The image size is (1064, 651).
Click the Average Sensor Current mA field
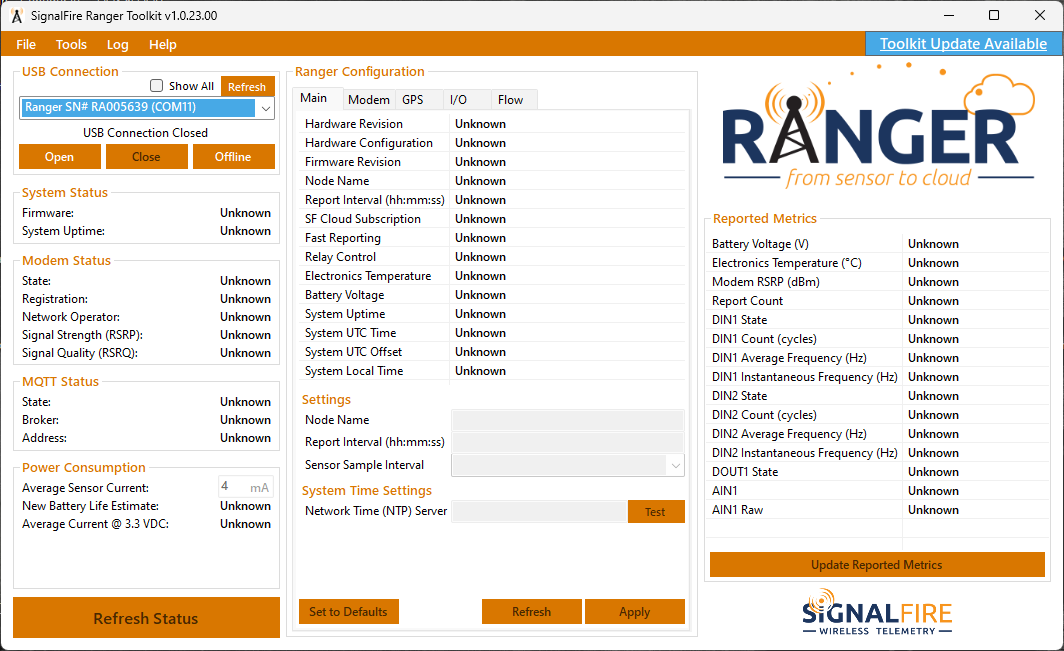coord(246,487)
